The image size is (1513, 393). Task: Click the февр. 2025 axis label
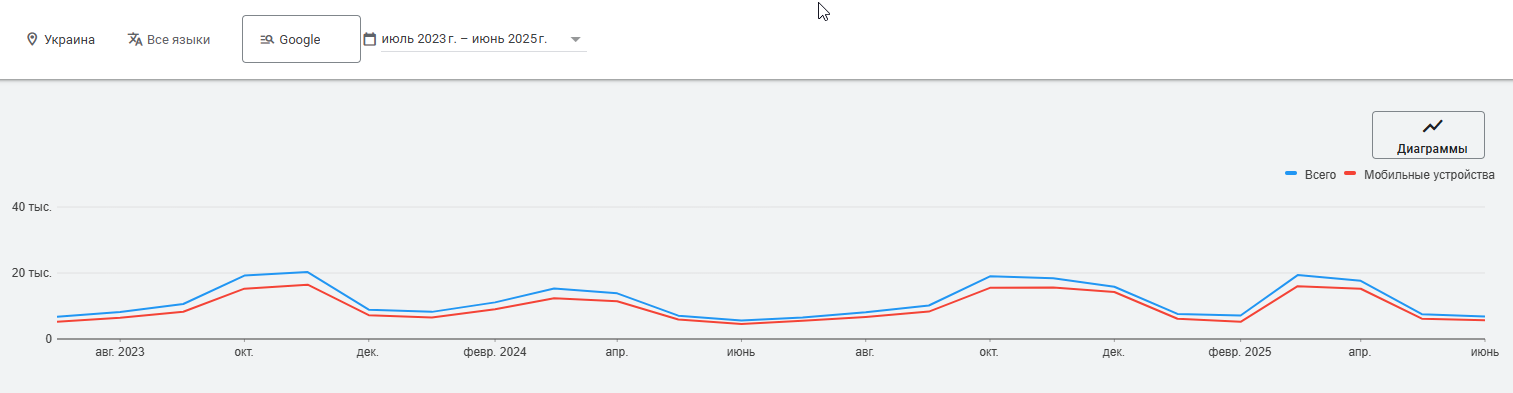pyautogui.click(x=1238, y=352)
